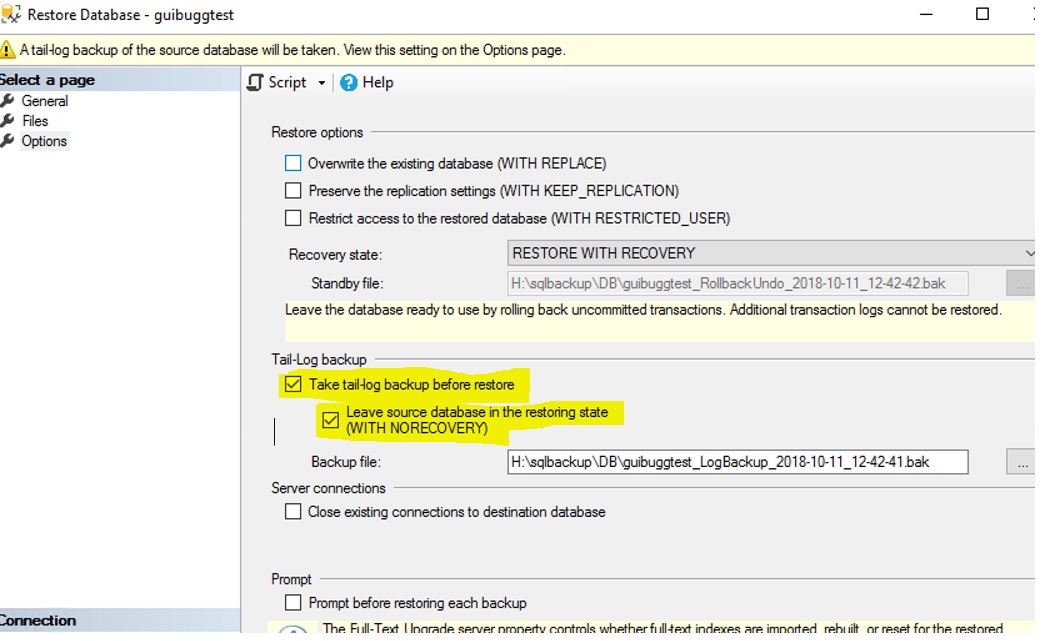1051x641 pixels.
Task: Open the Help icon button
Action: (x=349, y=83)
